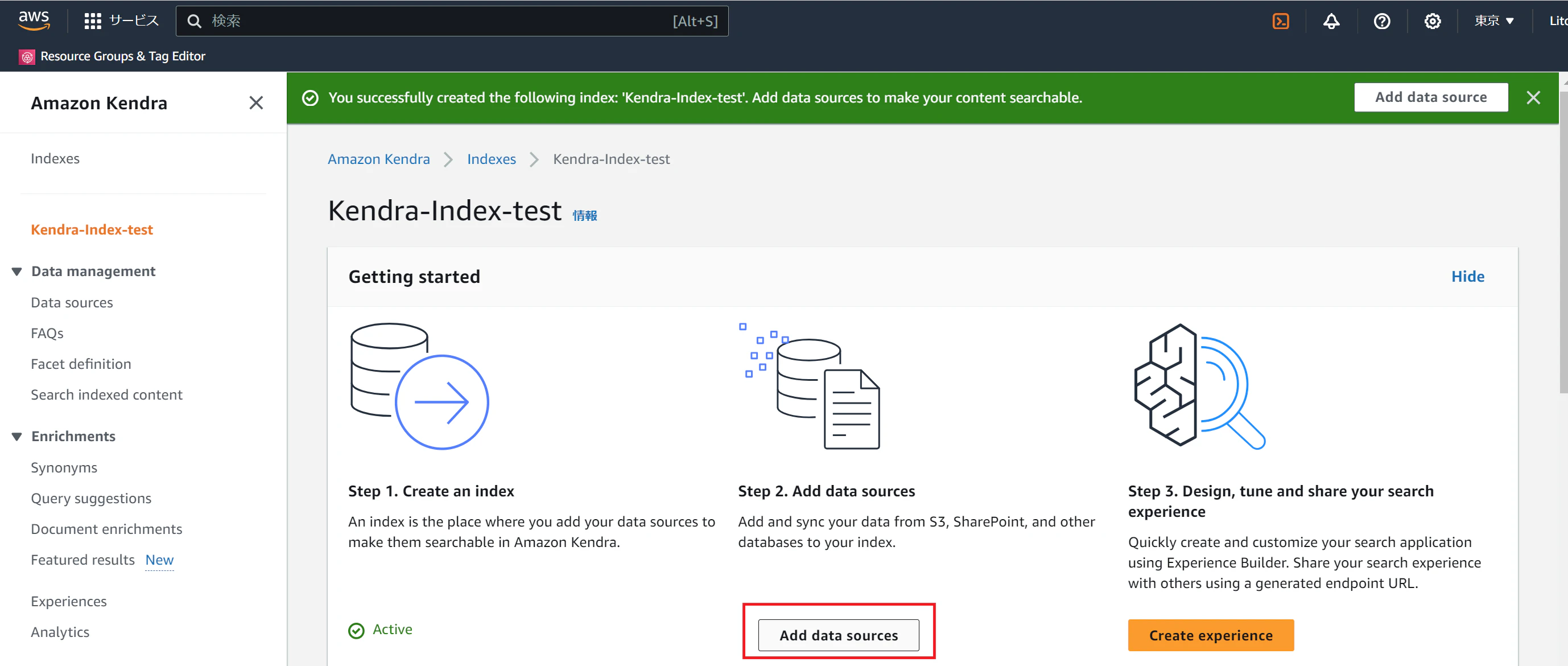Screen dimensions: 1568x666
Task: Open Data sources in the sidebar
Action: click(72, 303)
